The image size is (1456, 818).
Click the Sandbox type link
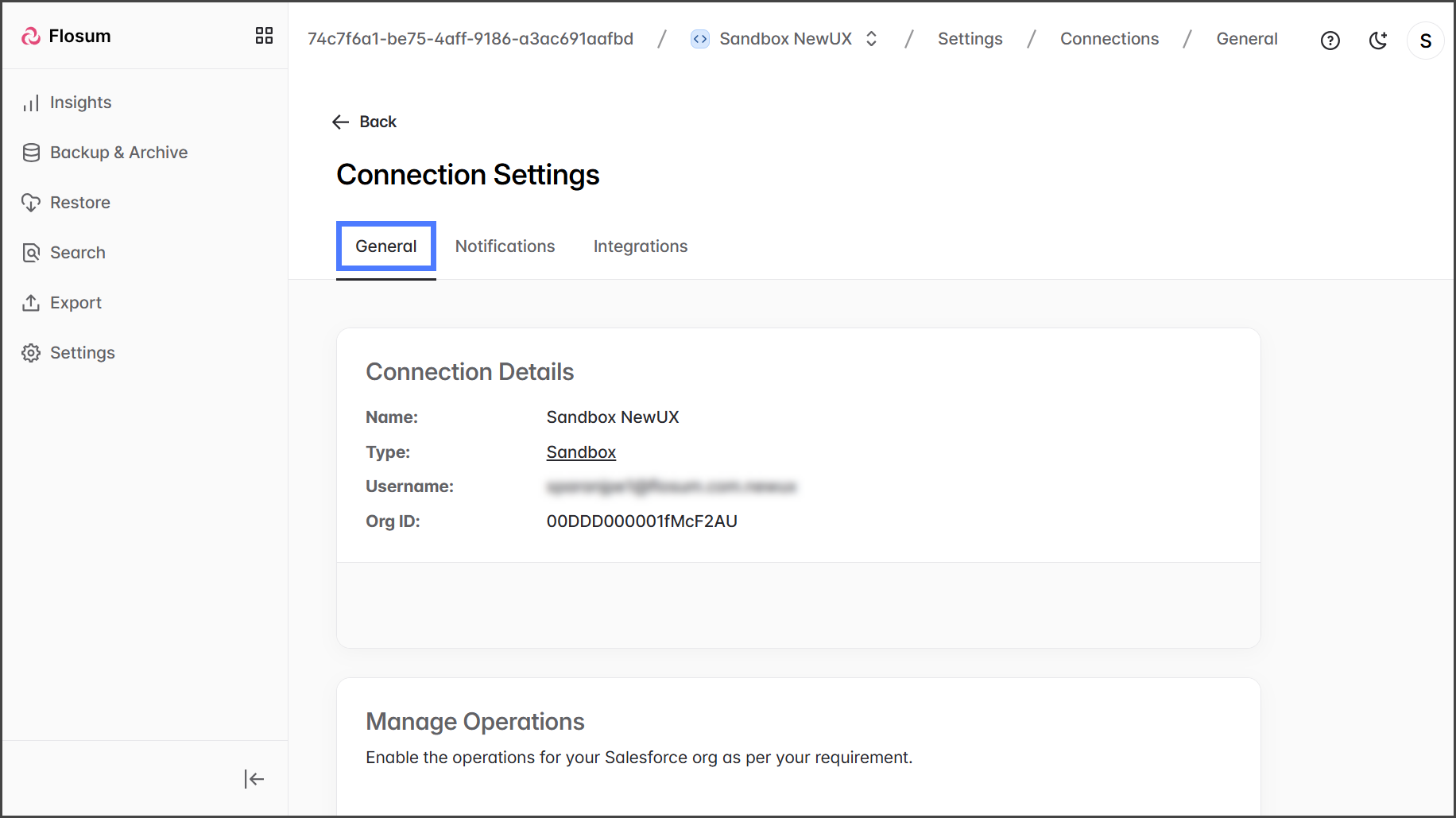(x=581, y=452)
